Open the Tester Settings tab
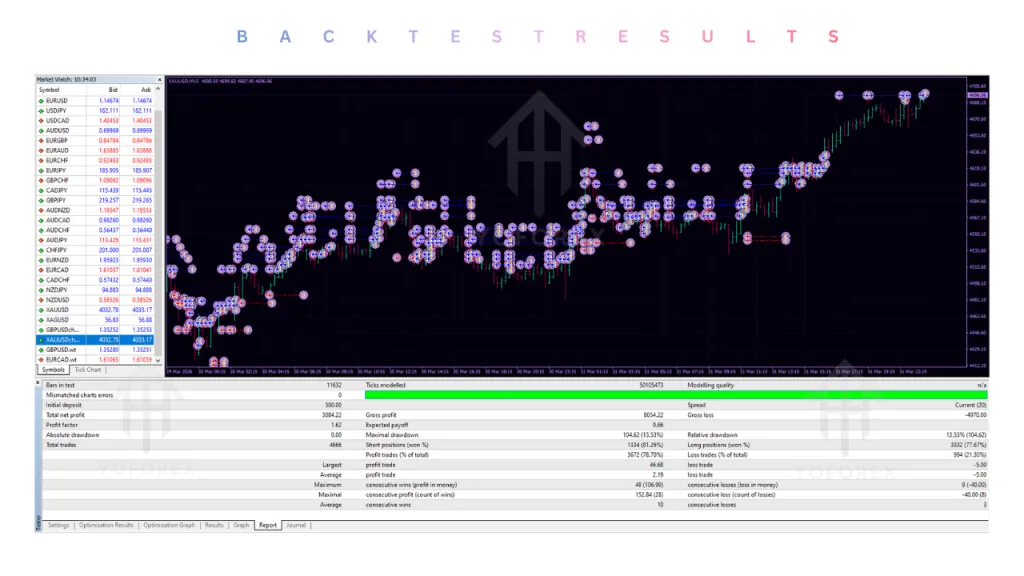1024x576 pixels. pos(58,525)
